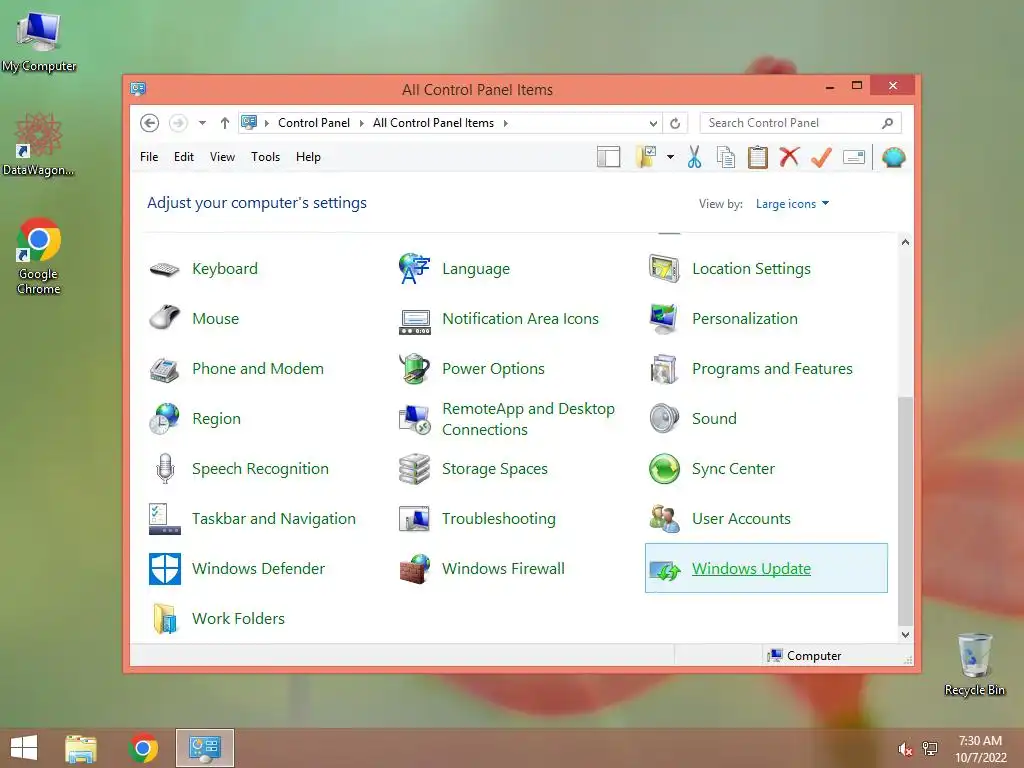Open Windows Firewall brick wall icon
This screenshot has width=1024, height=768.
[x=414, y=569]
